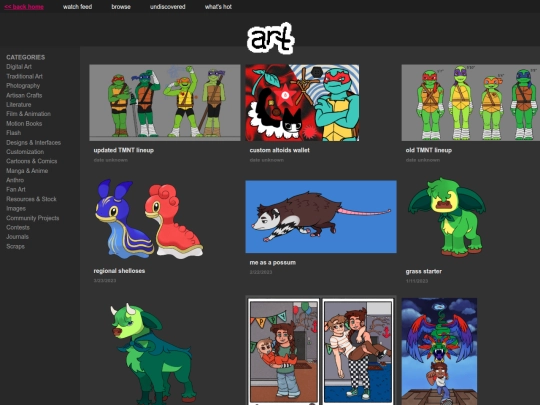The width and height of the screenshot is (540, 405).
Task: Select Digital Art category
Action: [x=19, y=66]
